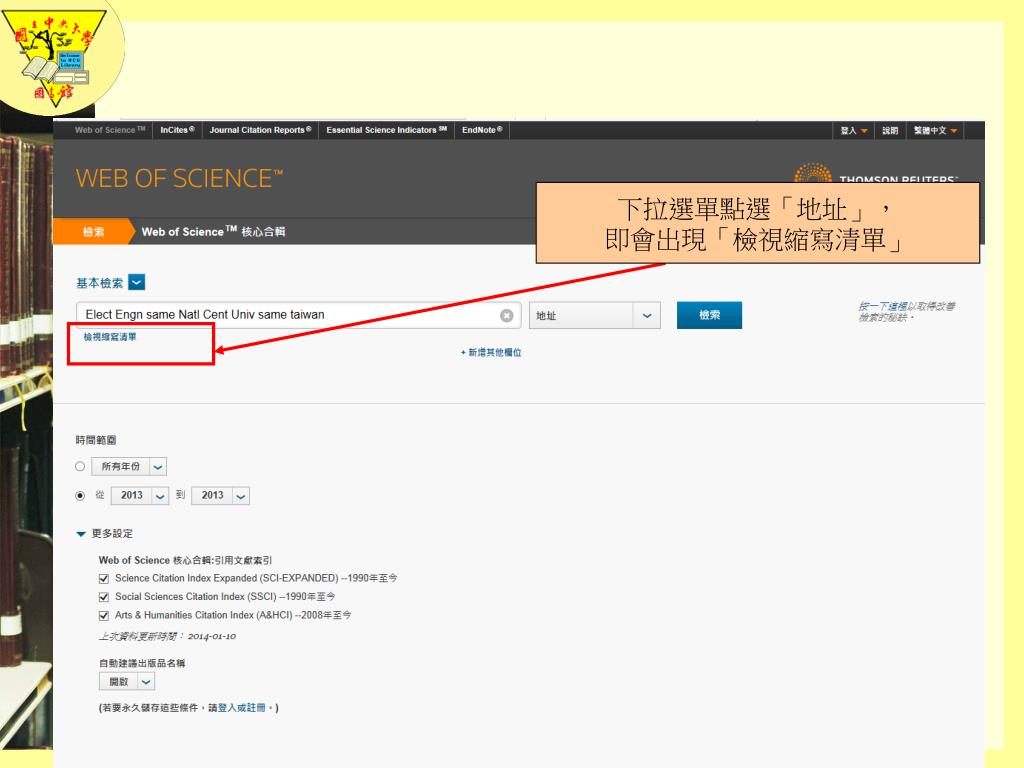Open the 檢視縮寫清單 abbreviation list link
Screen dimensions: 1024x768
coord(110,337)
